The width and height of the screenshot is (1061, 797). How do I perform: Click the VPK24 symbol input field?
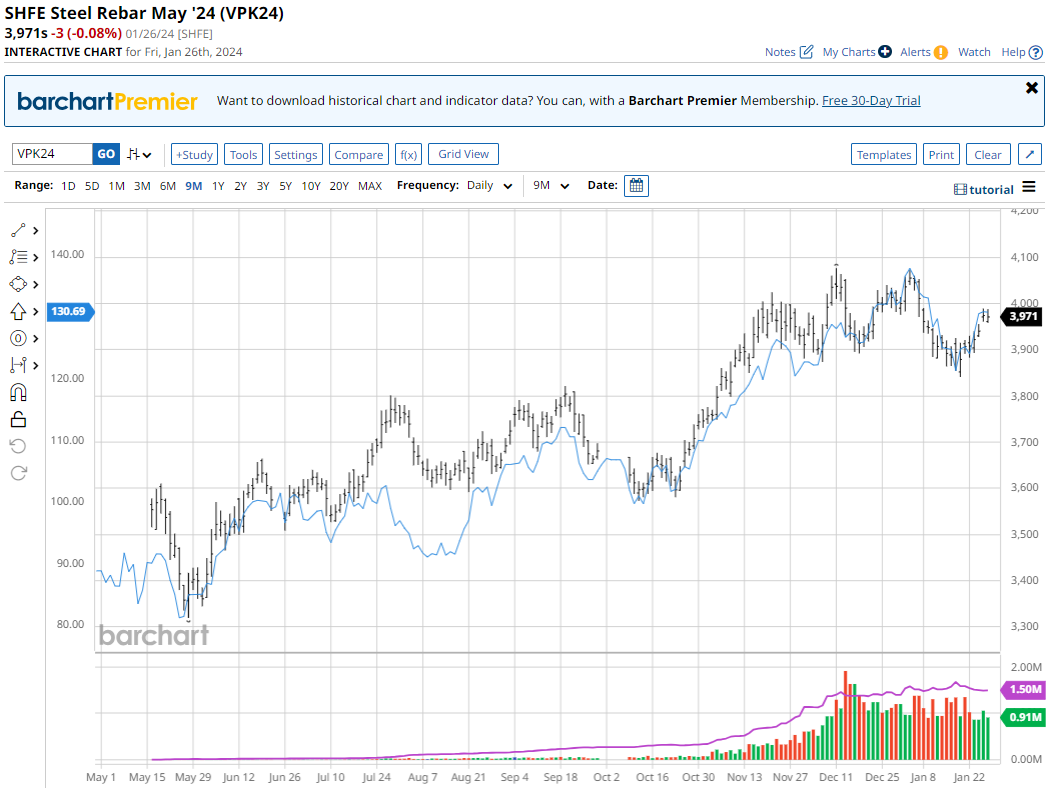[52, 154]
